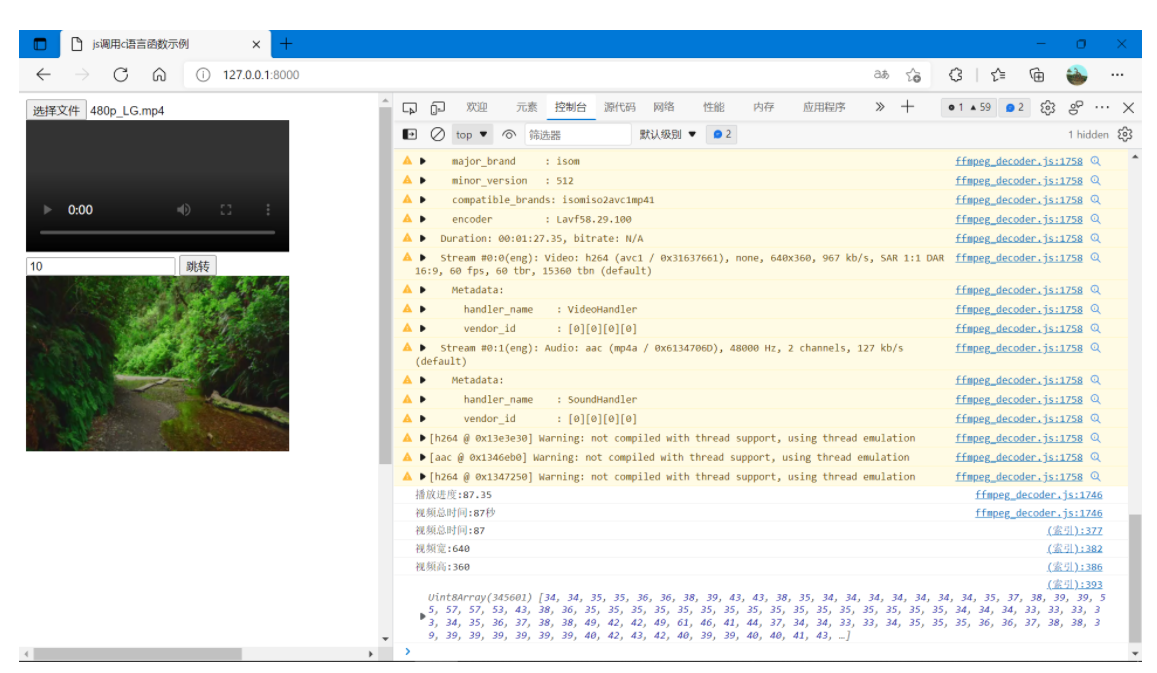Click the 选择文件 button
Viewport: 1157px width, 673px height.
(56, 110)
